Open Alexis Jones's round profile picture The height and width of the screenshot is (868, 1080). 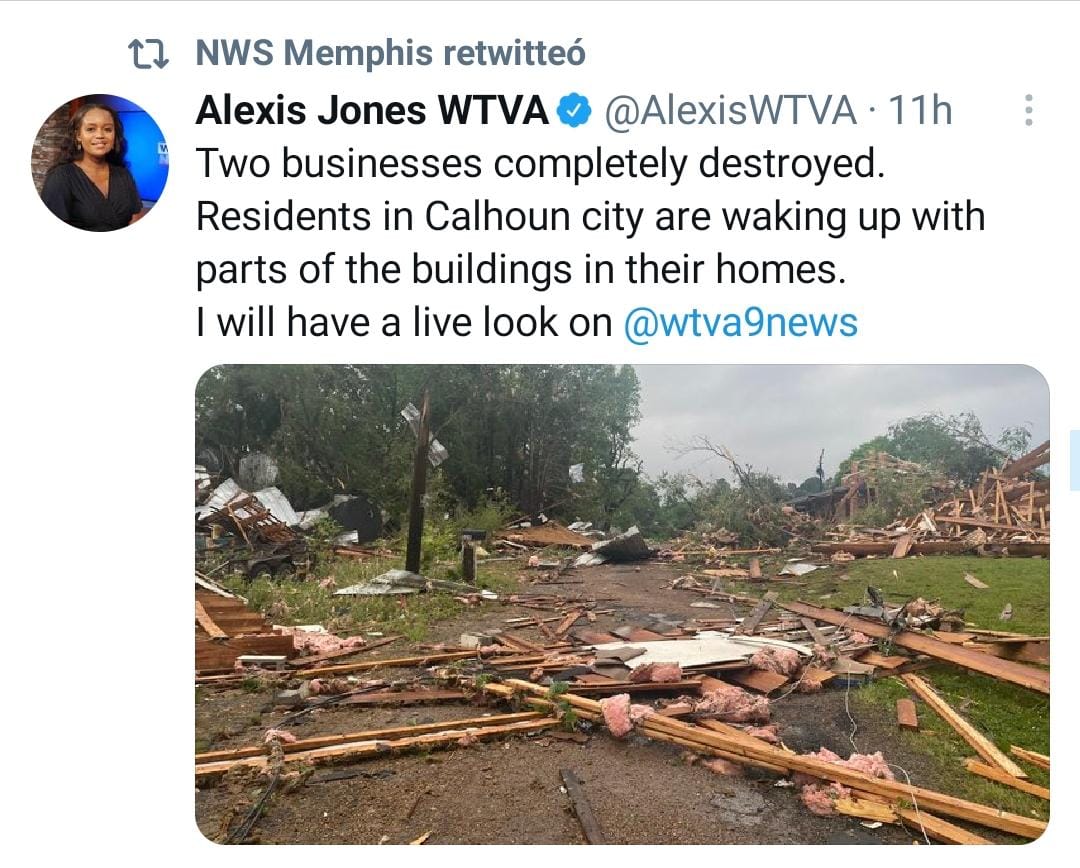click(100, 163)
